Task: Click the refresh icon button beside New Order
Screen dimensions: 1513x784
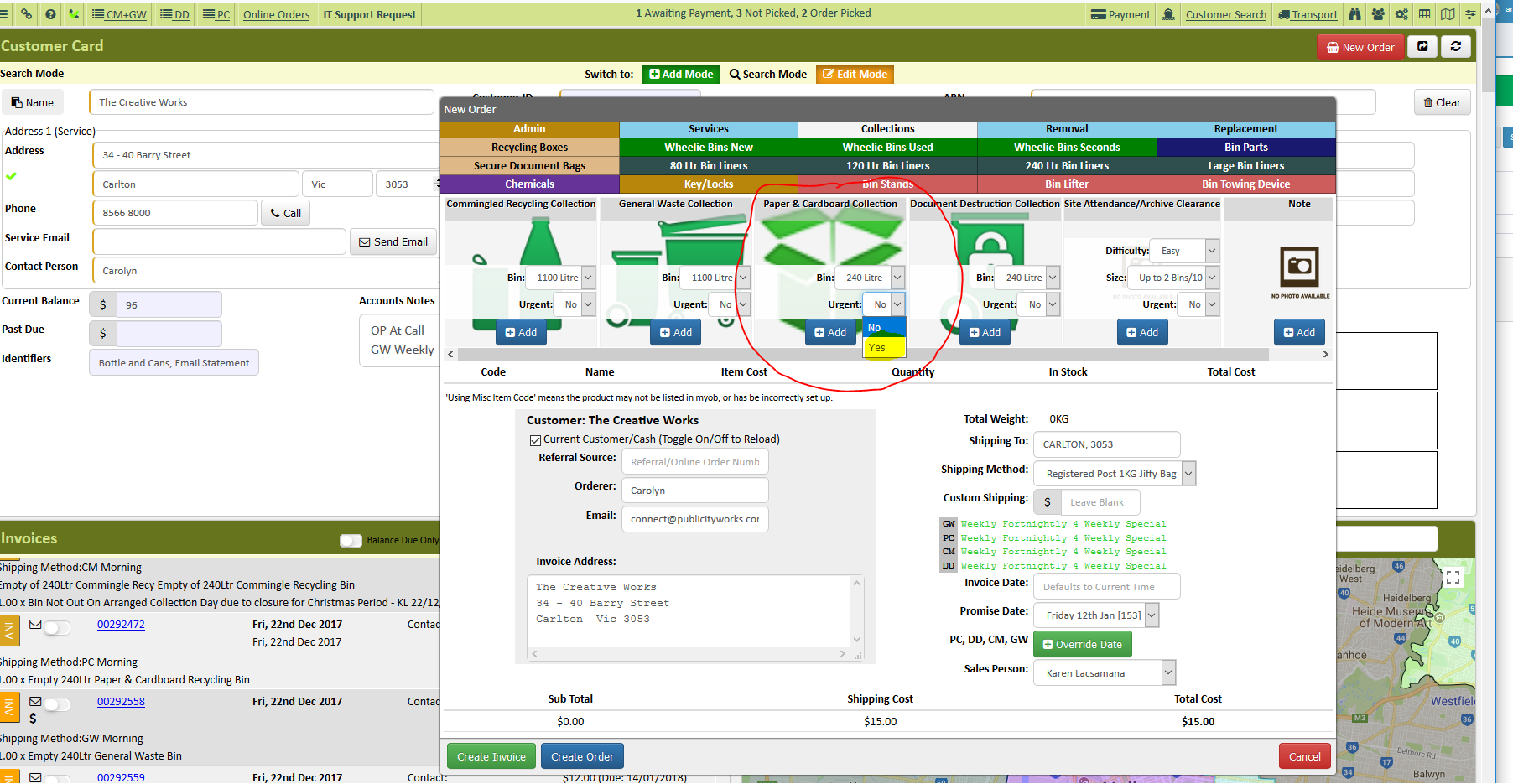Action: pyautogui.click(x=1456, y=47)
